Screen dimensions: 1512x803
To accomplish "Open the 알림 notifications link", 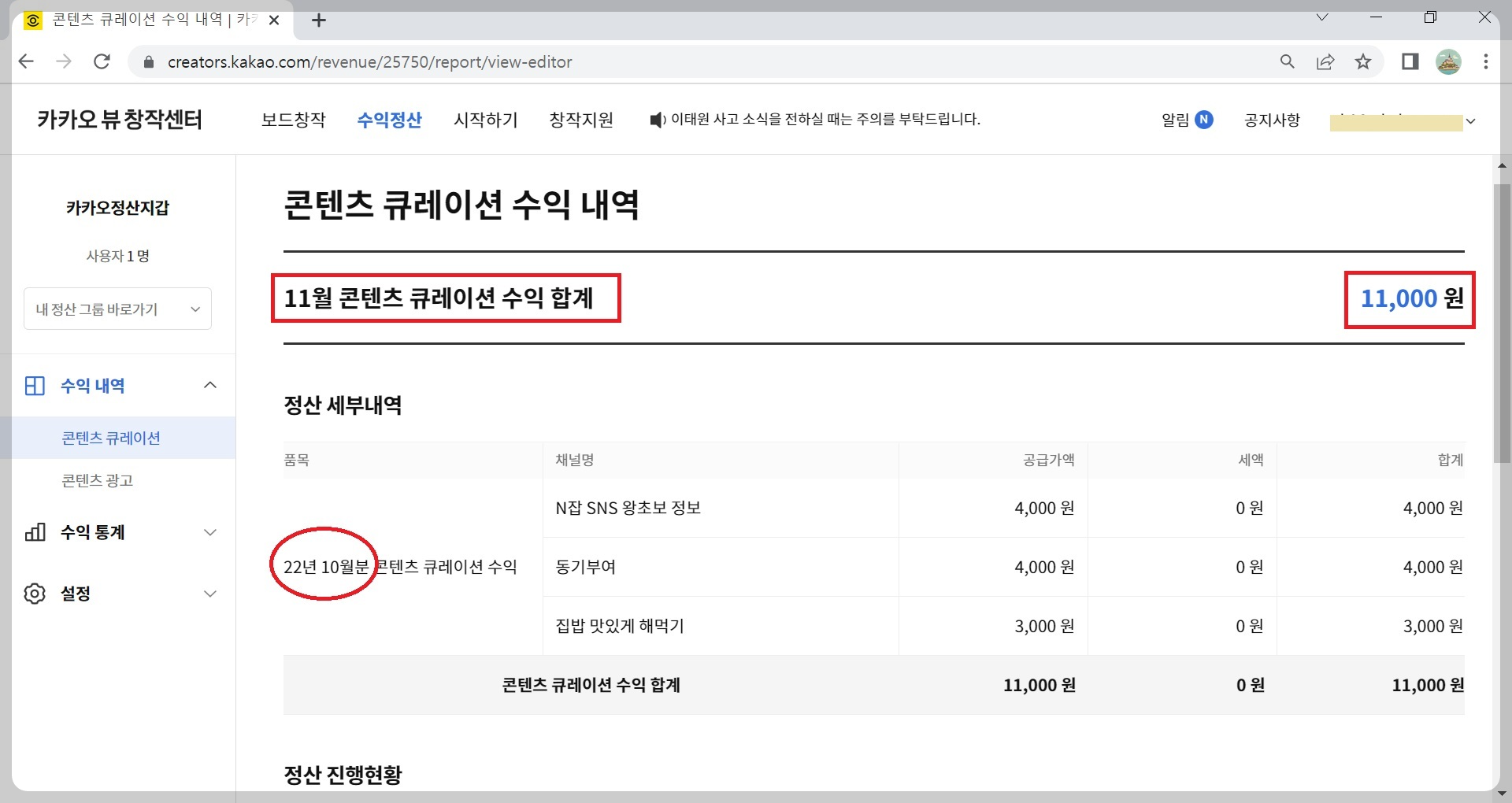I will [x=1175, y=120].
